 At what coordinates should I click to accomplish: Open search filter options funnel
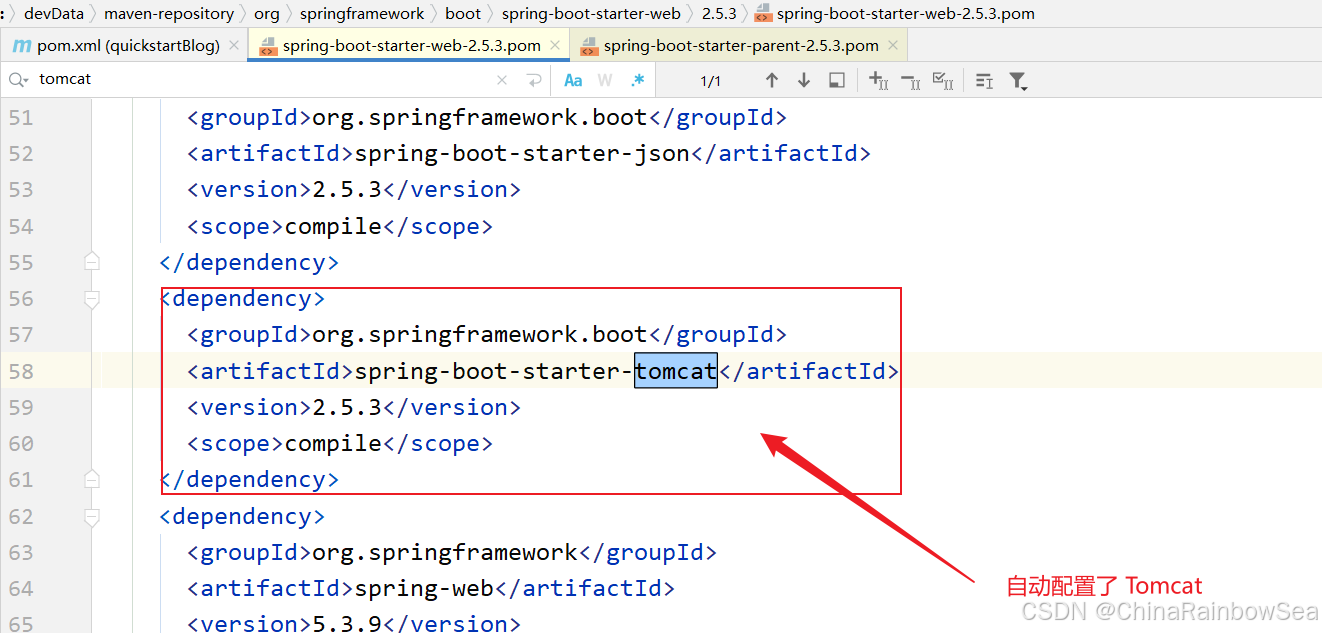click(x=1018, y=80)
